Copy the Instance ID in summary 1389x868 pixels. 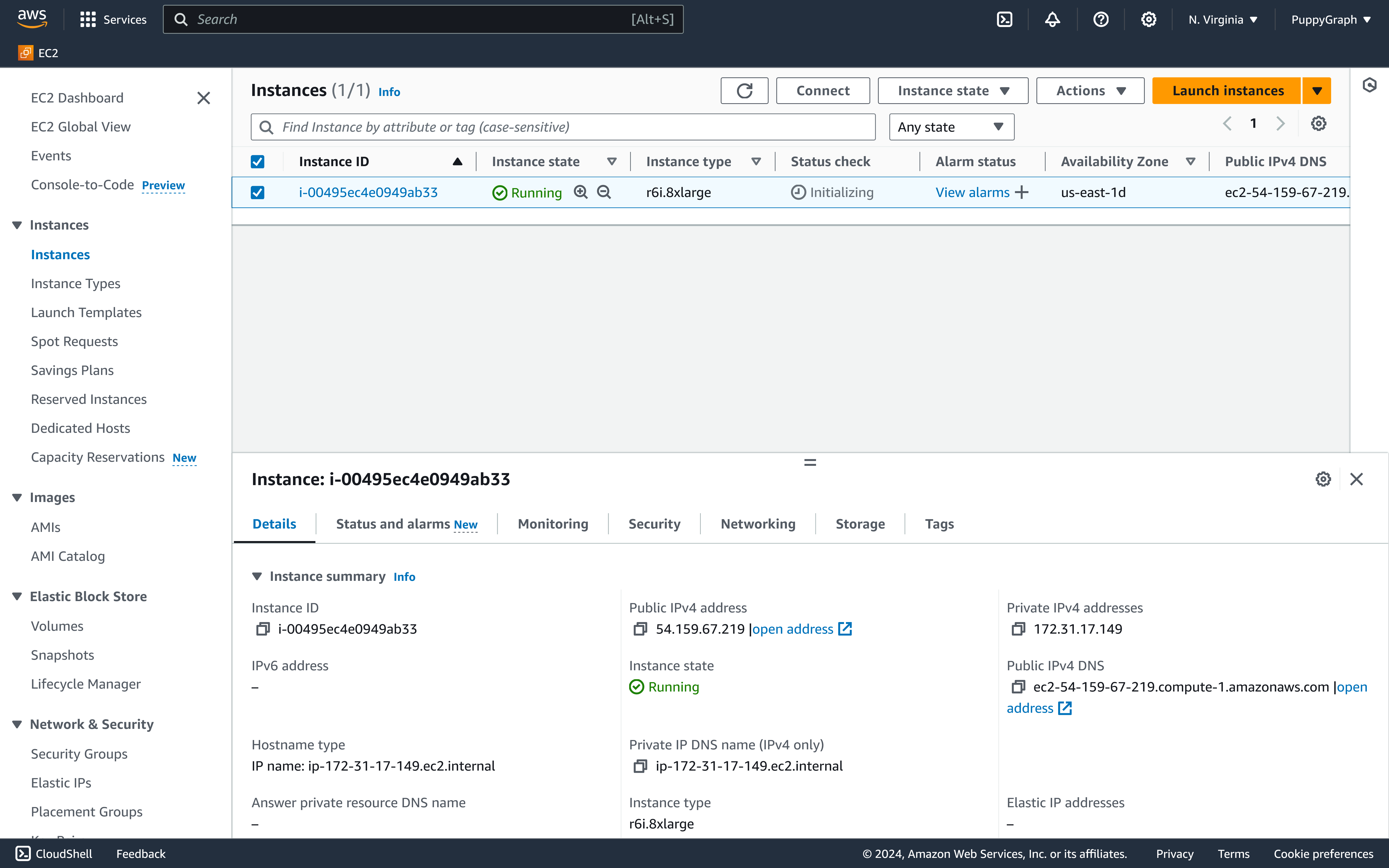(263, 629)
